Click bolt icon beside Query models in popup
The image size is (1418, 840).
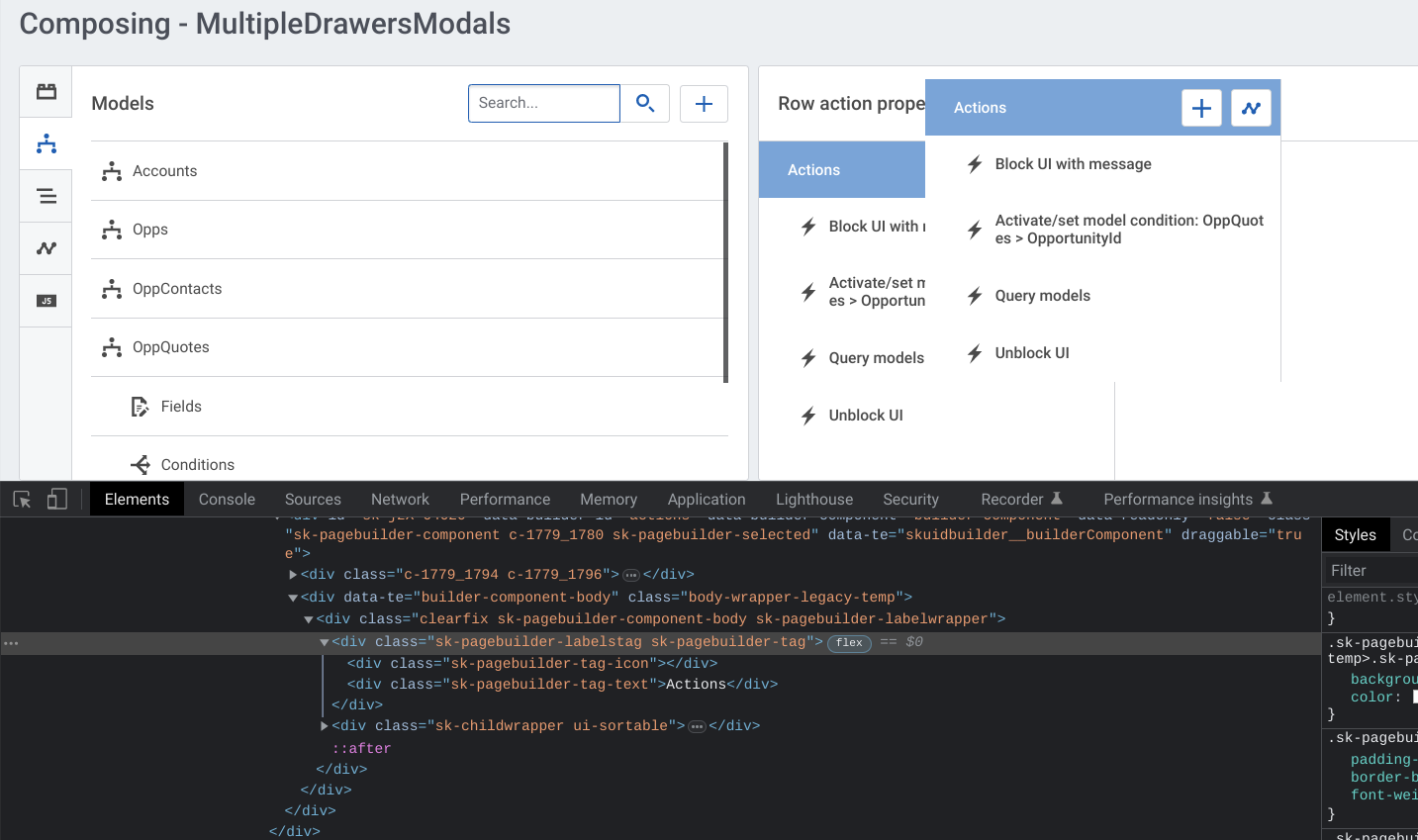click(x=975, y=296)
